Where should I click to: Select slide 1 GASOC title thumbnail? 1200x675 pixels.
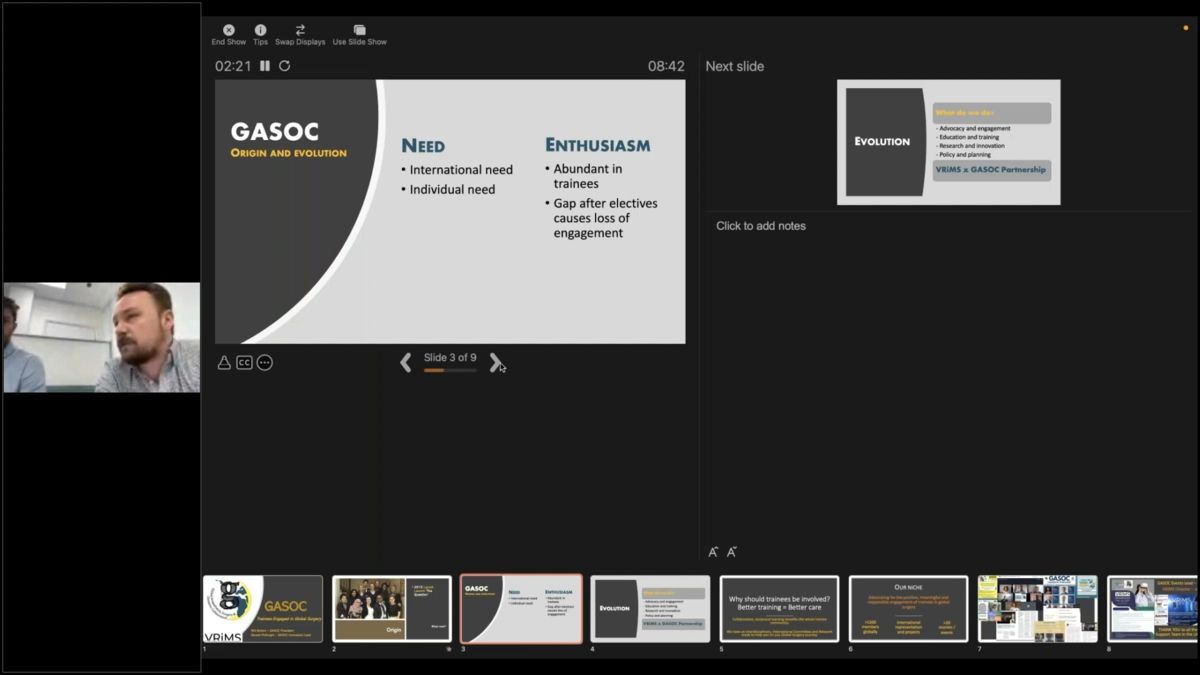click(x=263, y=608)
